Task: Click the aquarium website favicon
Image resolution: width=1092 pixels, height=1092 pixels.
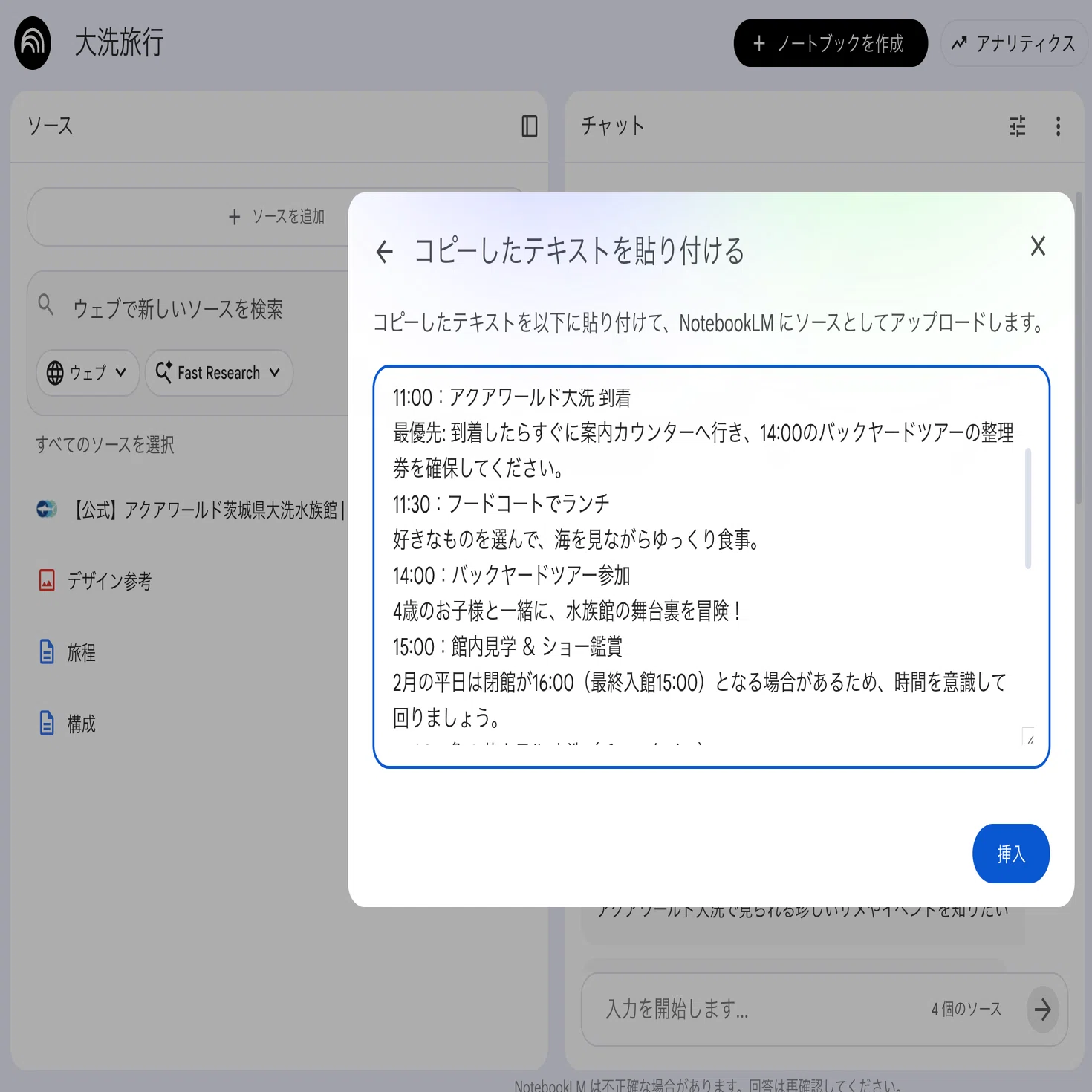Action: click(47, 509)
